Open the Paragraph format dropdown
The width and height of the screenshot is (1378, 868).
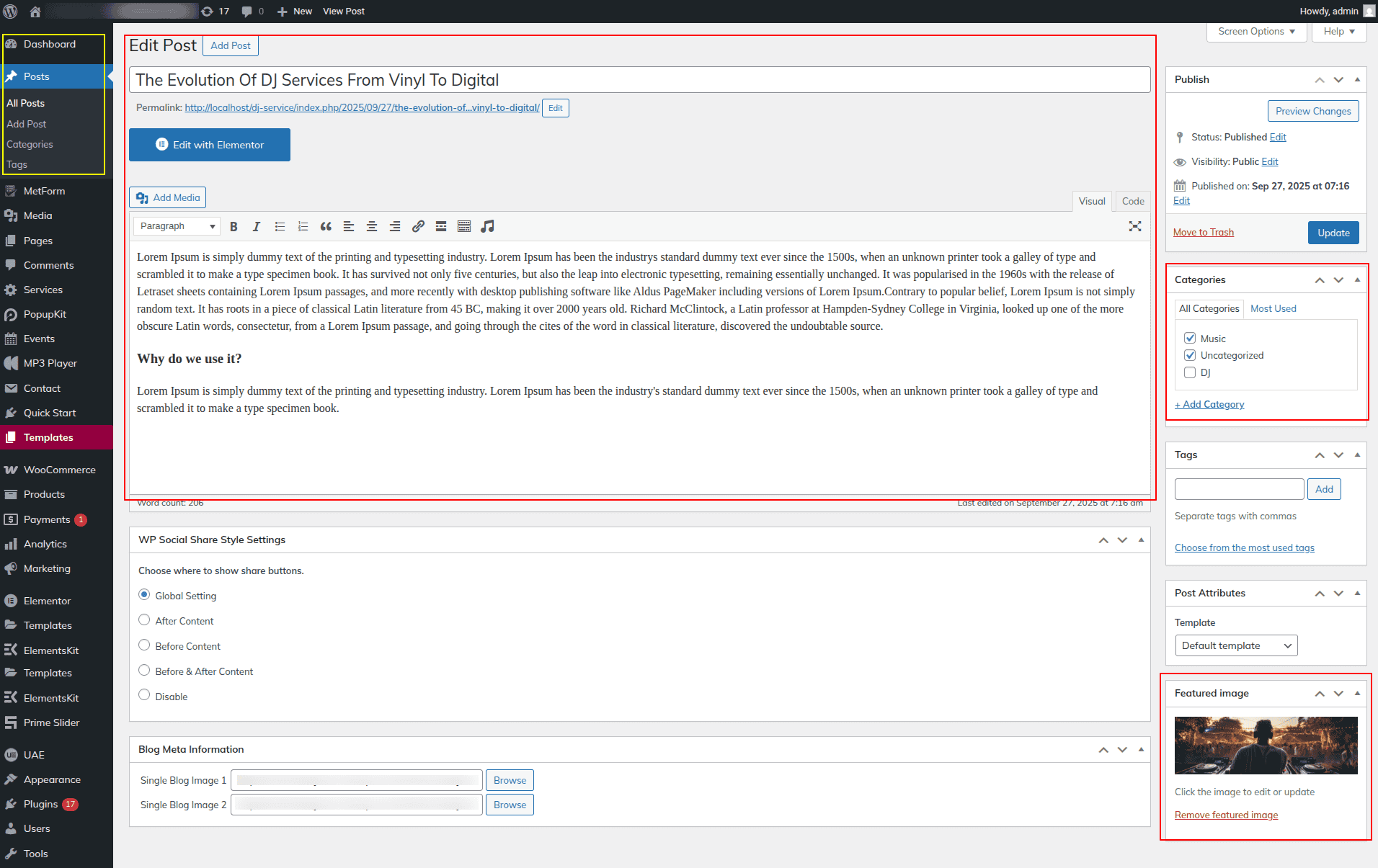tap(177, 226)
